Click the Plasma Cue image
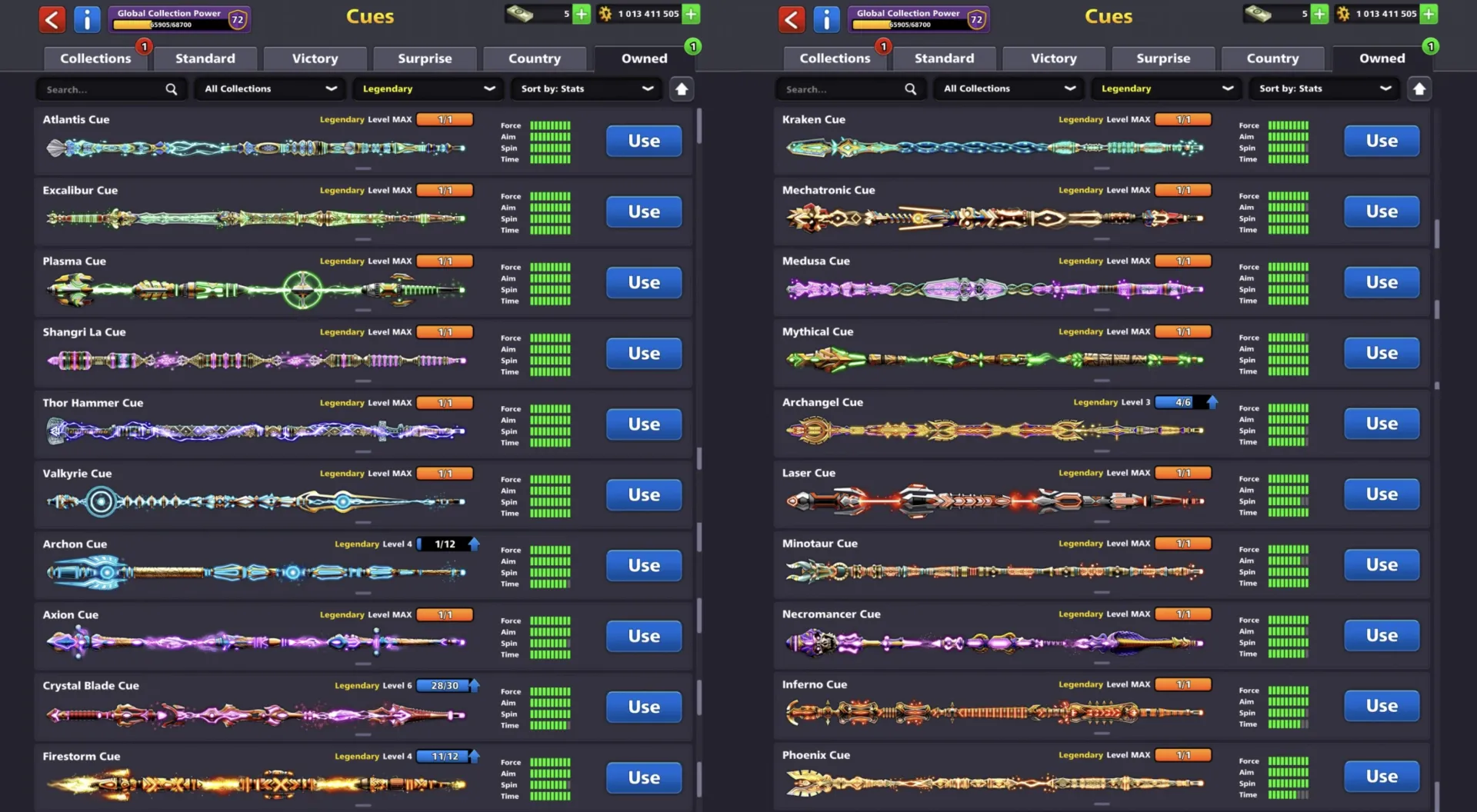The width and height of the screenshot is (1477, 812). pos(256,290)
